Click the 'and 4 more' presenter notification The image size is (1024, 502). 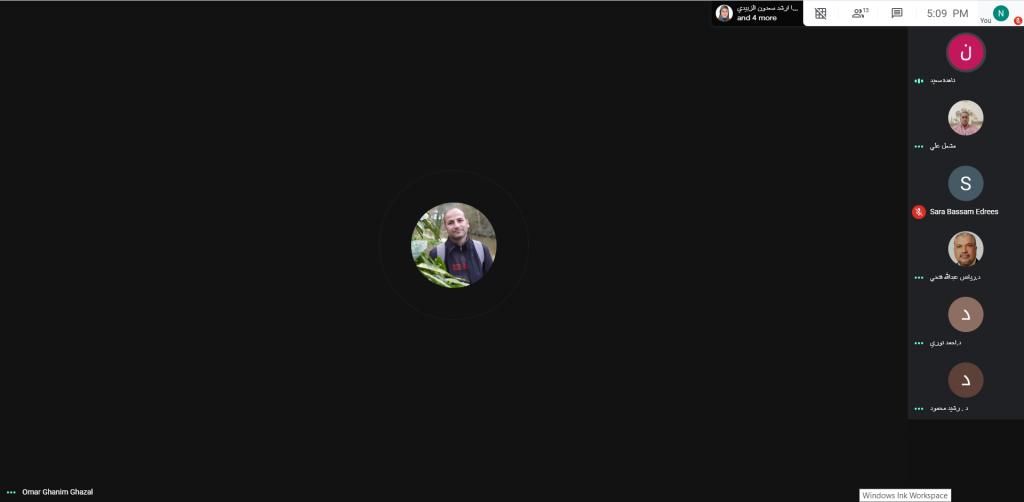[x=756, y=18]
